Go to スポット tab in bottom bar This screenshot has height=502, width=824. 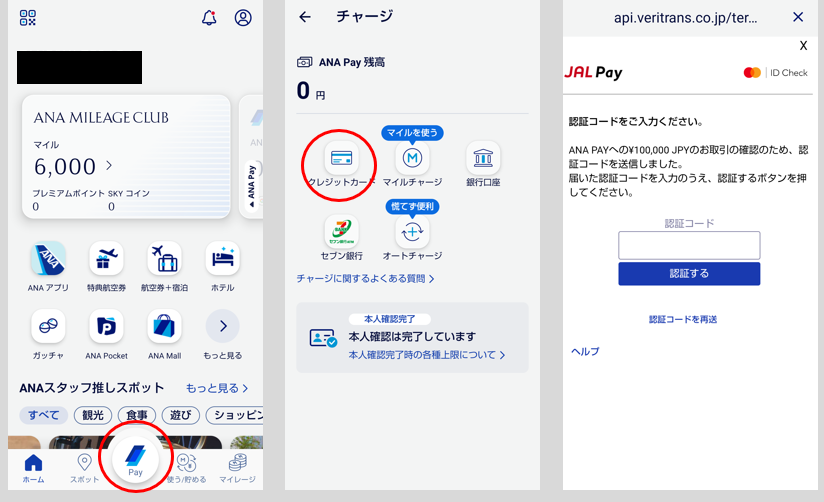click(84, 469)
